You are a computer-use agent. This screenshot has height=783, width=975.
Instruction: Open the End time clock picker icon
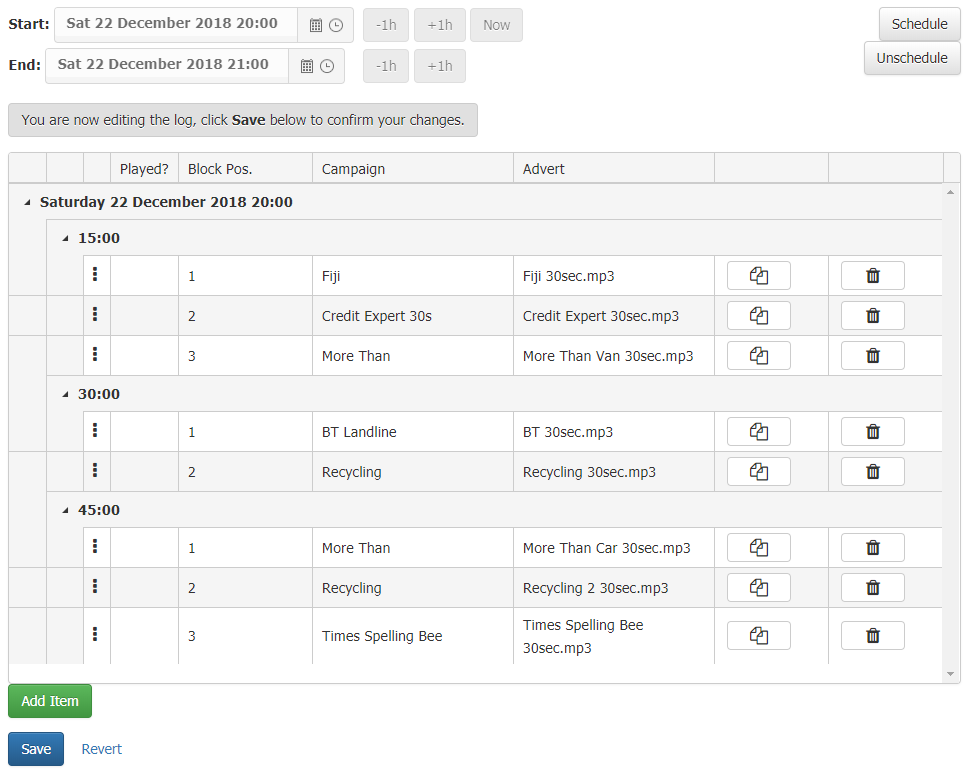pyautogui.click(x=327, y=67)
